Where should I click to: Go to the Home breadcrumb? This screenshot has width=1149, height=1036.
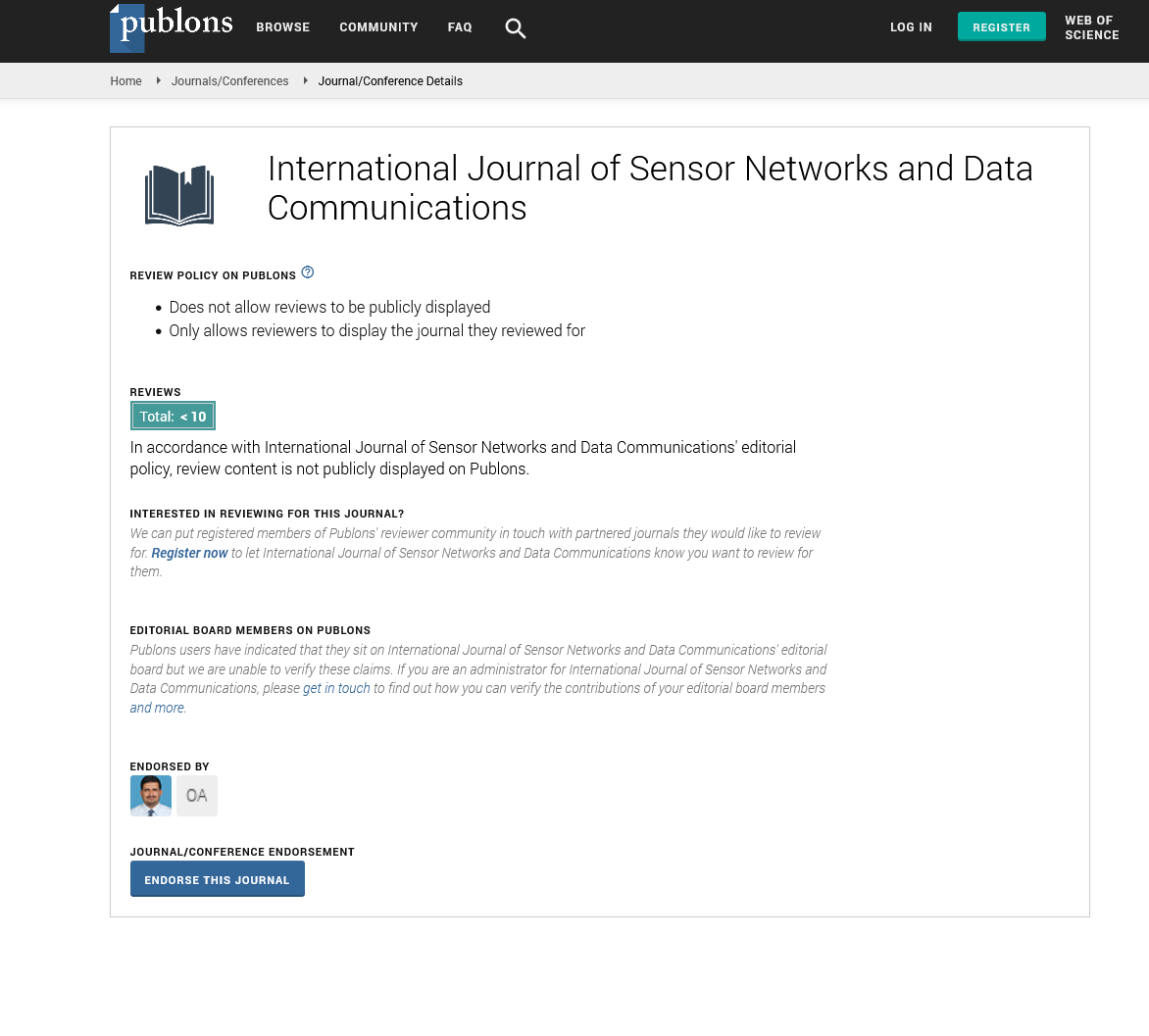click(x=125, y=81)
